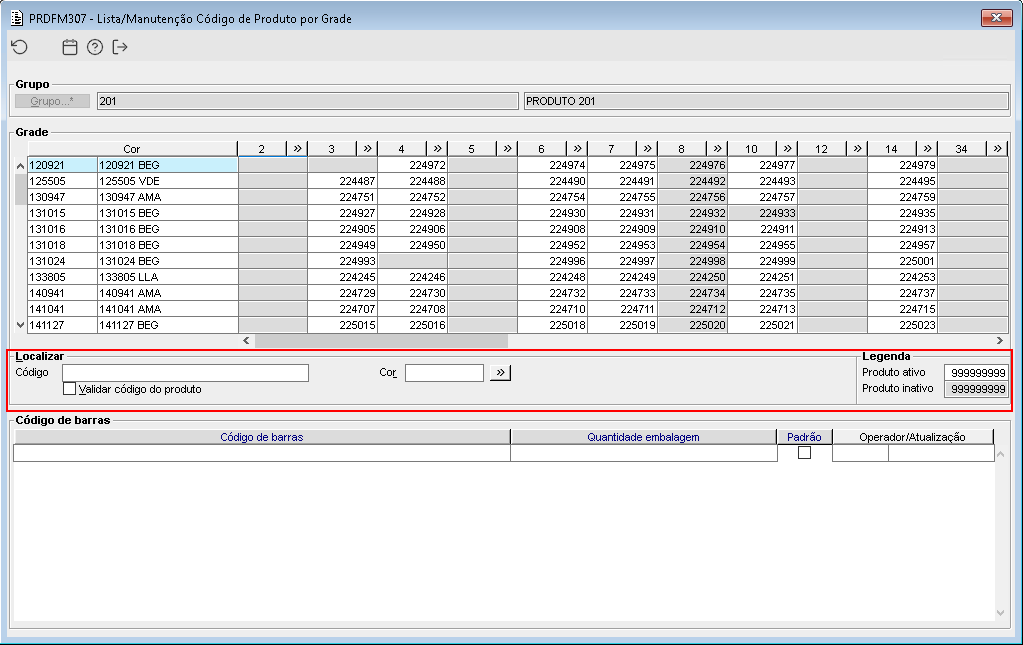Focus the group code field showing 201
This screenshot has width=1023, height=645.
(x=307, y=101)
